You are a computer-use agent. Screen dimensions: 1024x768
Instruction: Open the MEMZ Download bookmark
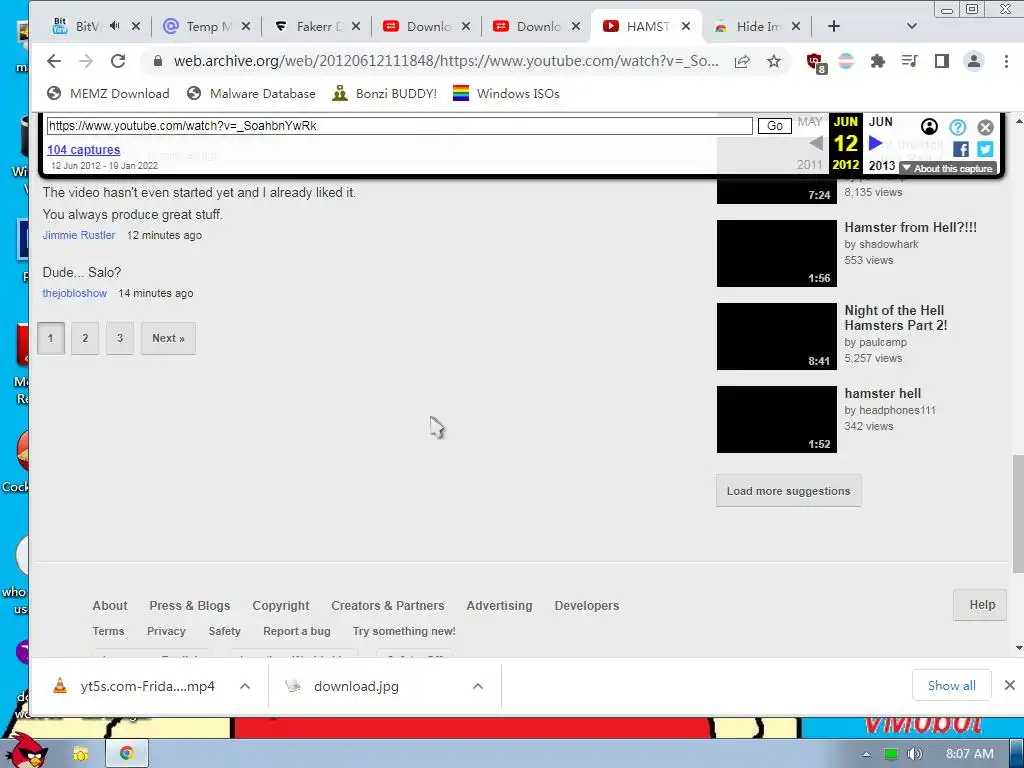click(108, 93)
